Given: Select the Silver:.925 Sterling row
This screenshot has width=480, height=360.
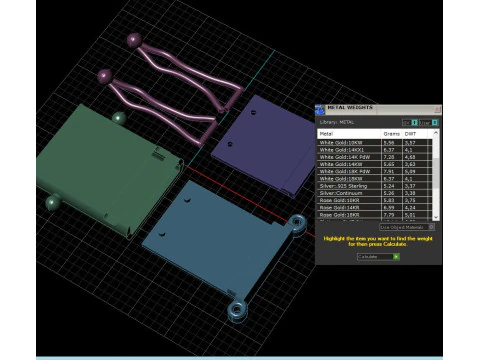Looking at the screenshot, I should pos(374,186).
